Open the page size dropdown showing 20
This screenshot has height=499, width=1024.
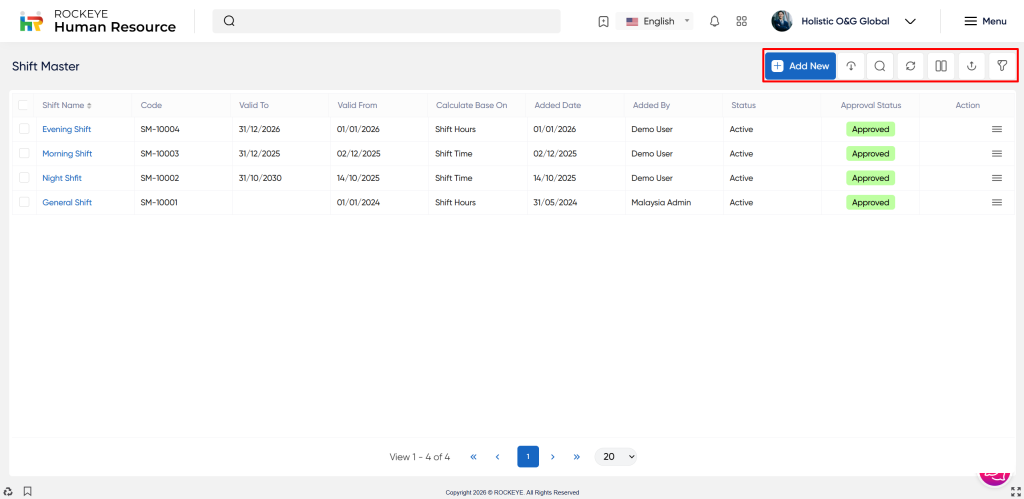tap(616, 456)
